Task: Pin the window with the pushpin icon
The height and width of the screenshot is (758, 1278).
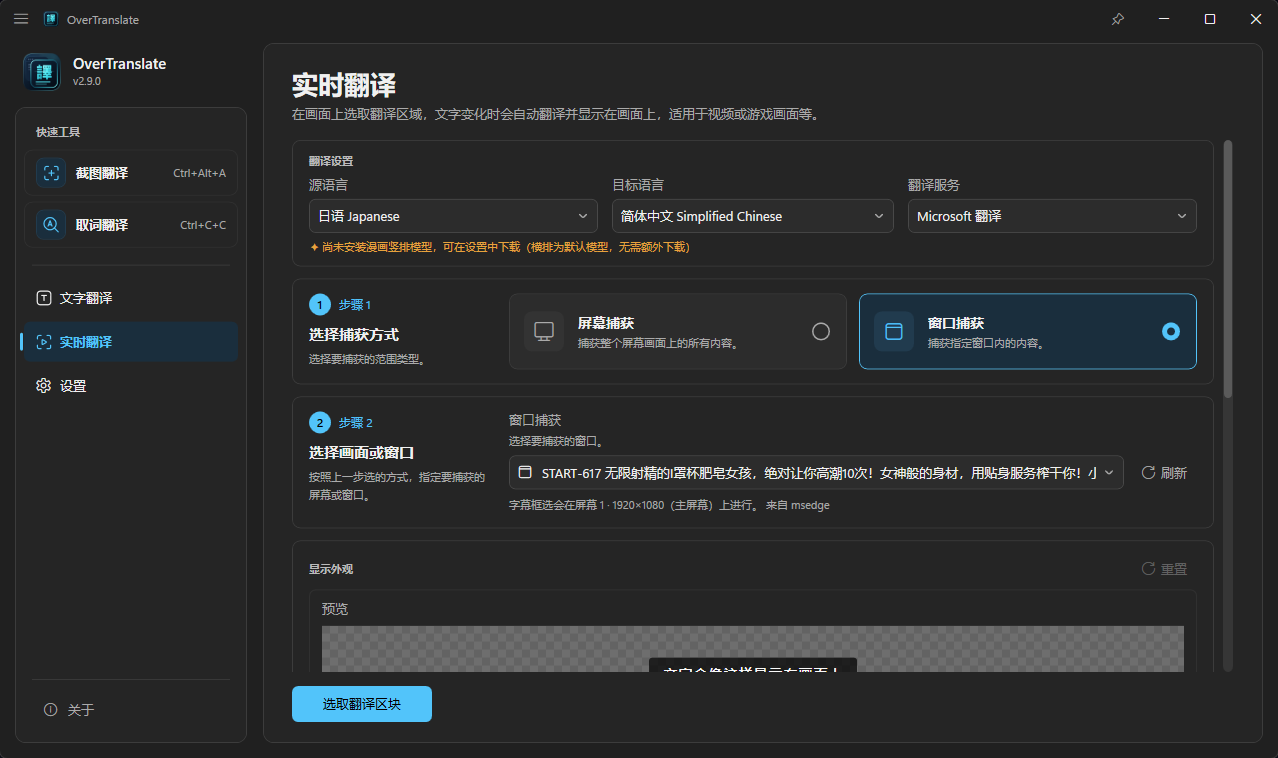Action: 1118,19
